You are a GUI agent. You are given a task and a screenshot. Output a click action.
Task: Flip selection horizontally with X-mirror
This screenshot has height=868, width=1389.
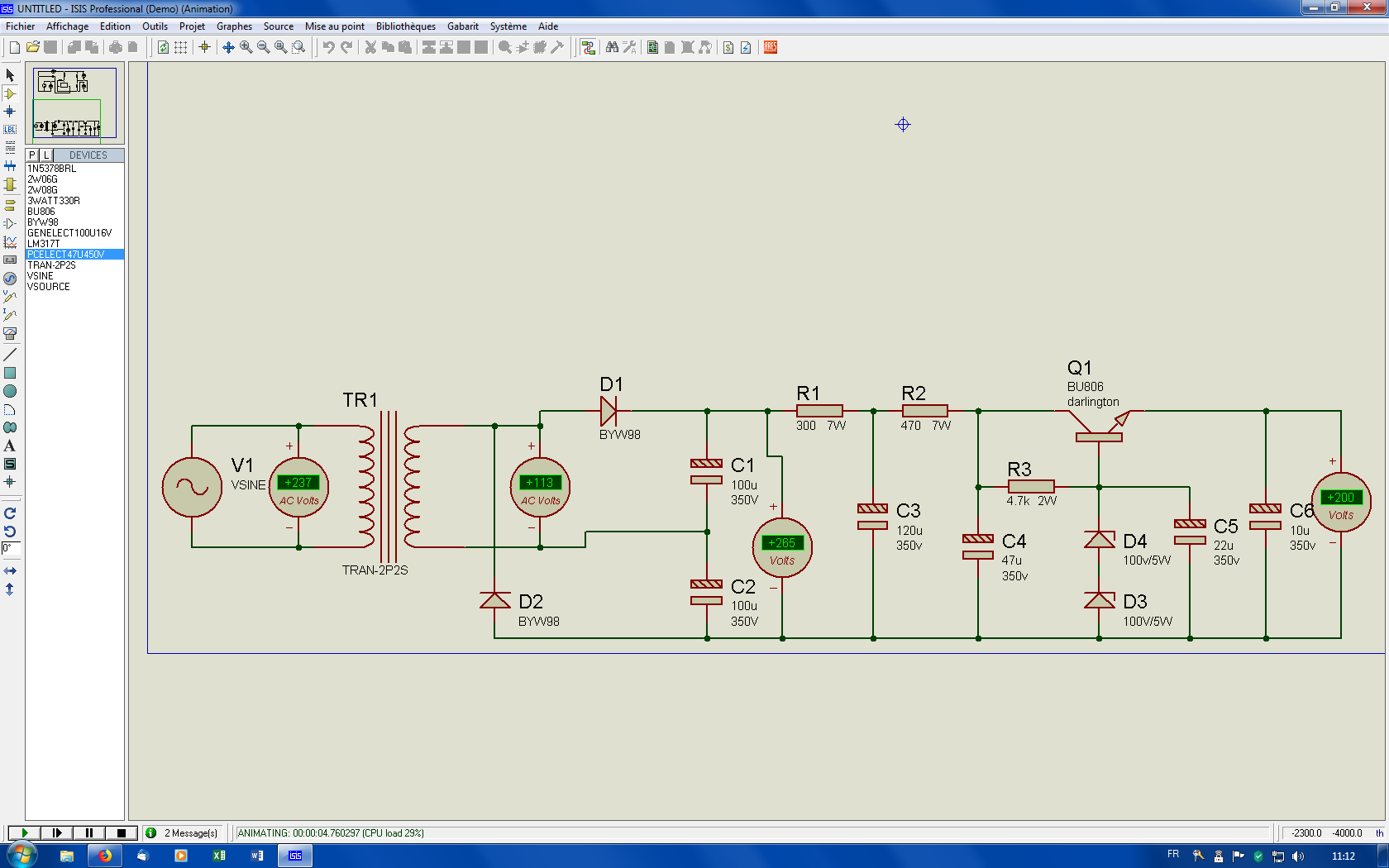click(10, 571)
